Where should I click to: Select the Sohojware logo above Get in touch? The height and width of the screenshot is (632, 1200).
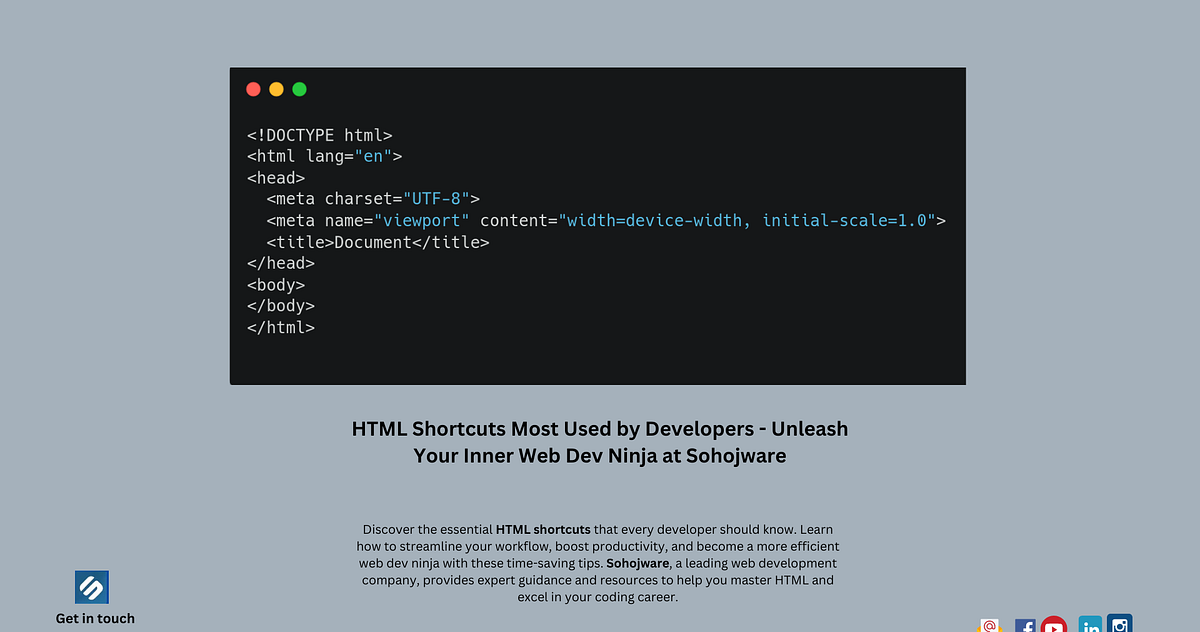(91, 586)
